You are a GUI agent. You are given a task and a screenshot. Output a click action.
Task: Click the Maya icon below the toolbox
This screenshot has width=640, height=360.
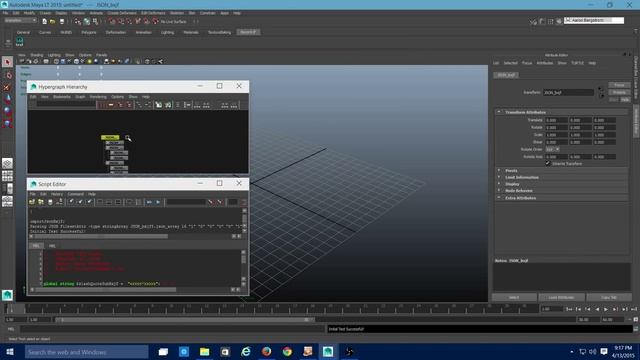point(7,295)
